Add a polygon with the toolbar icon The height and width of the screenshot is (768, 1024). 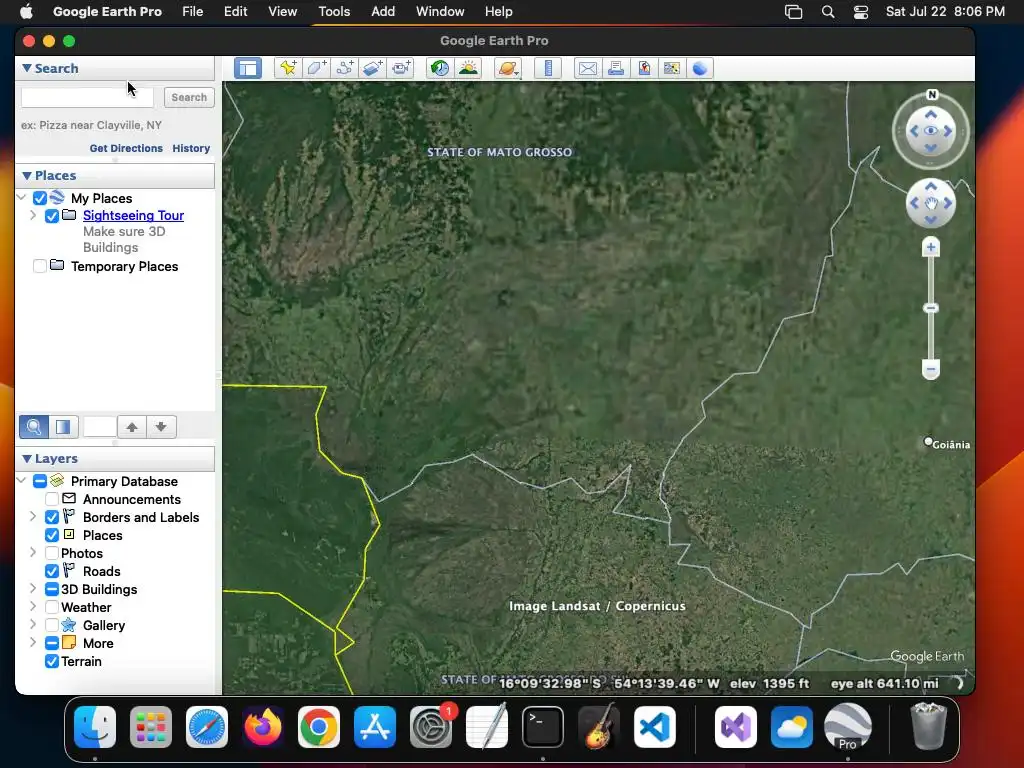click(317, 68)
